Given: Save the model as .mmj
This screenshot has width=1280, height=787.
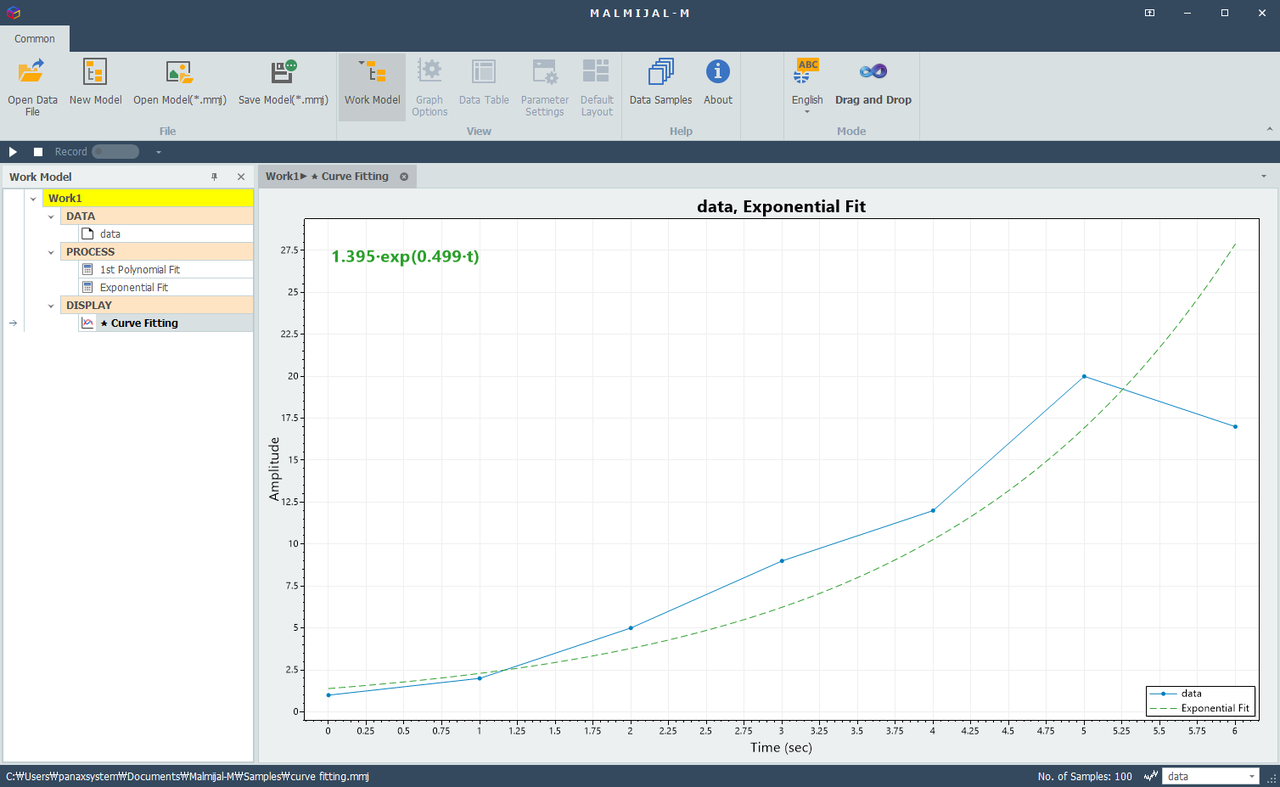Looking at the screenshot, I should 283,82.
